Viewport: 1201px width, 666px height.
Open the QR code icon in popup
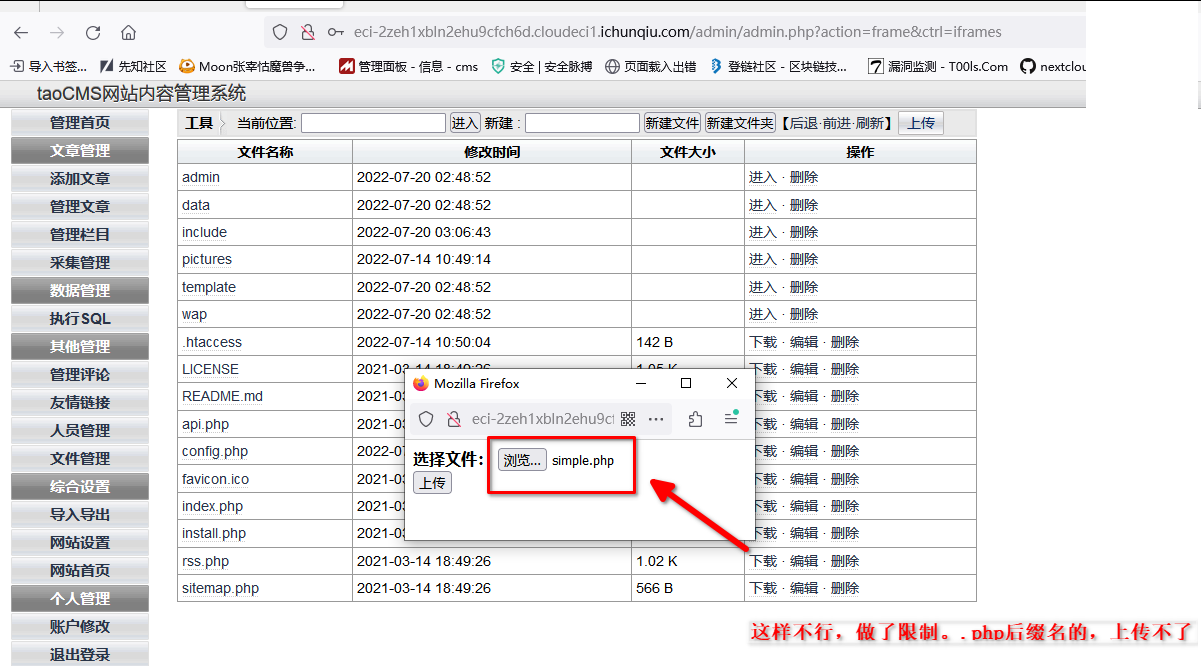point(628,419)
